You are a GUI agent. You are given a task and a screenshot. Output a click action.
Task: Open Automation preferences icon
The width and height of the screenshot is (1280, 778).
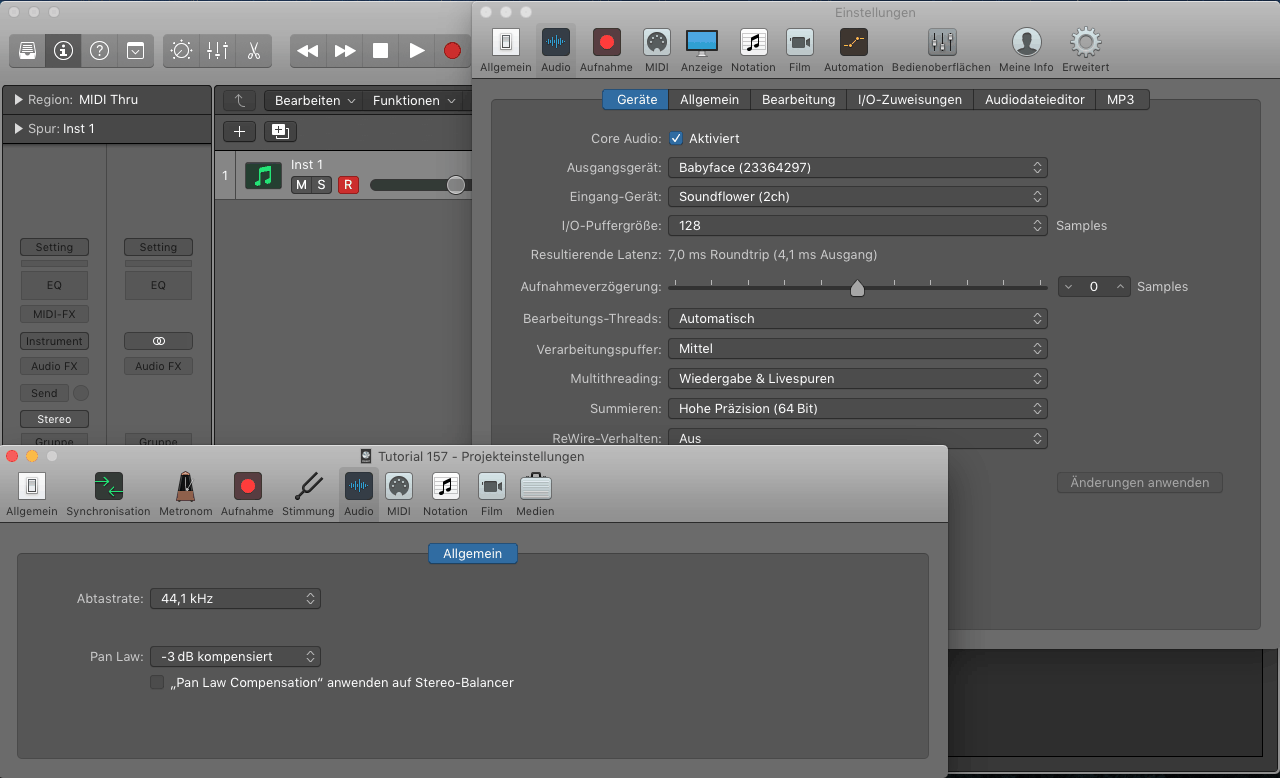(853, 50)
